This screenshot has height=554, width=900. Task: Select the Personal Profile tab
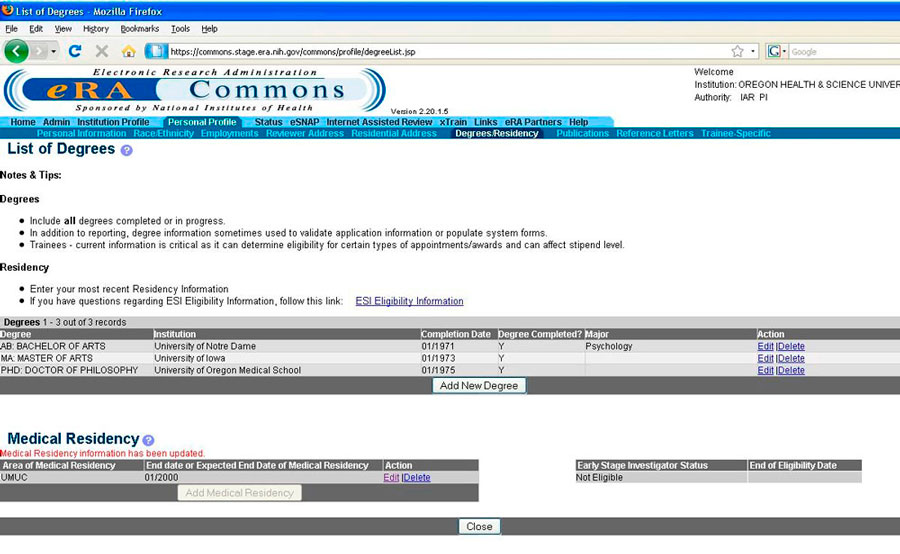coord(202,122)
